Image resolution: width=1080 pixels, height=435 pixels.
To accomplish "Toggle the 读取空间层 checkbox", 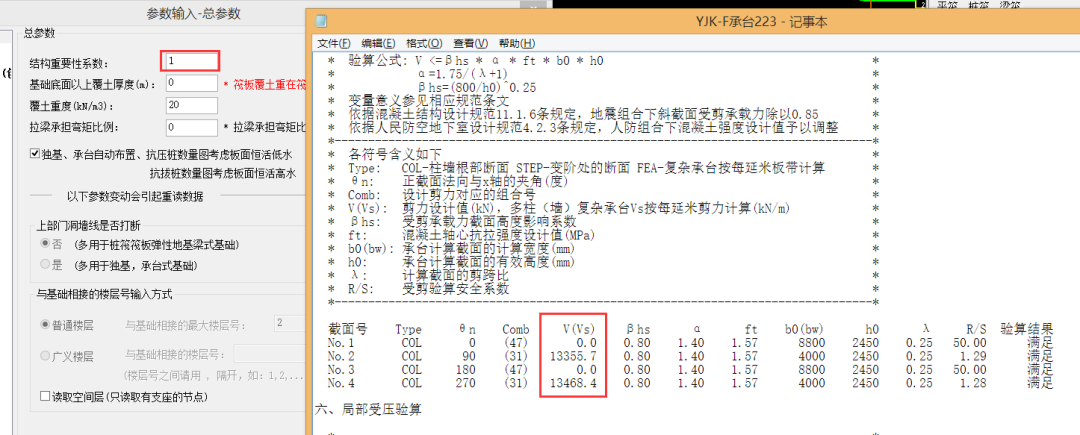I will click(45, 396).
